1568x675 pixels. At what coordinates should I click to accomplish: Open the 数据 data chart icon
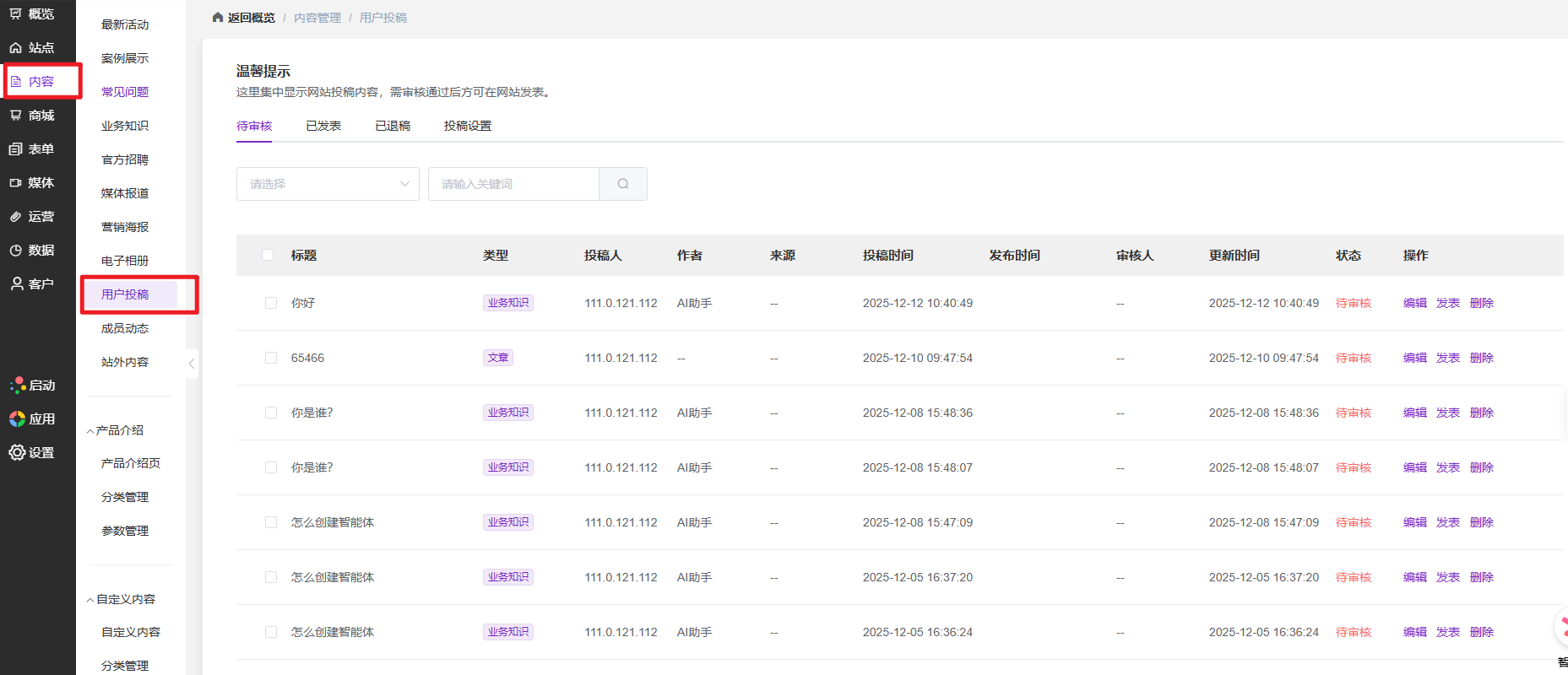click(x=16, y=251)
